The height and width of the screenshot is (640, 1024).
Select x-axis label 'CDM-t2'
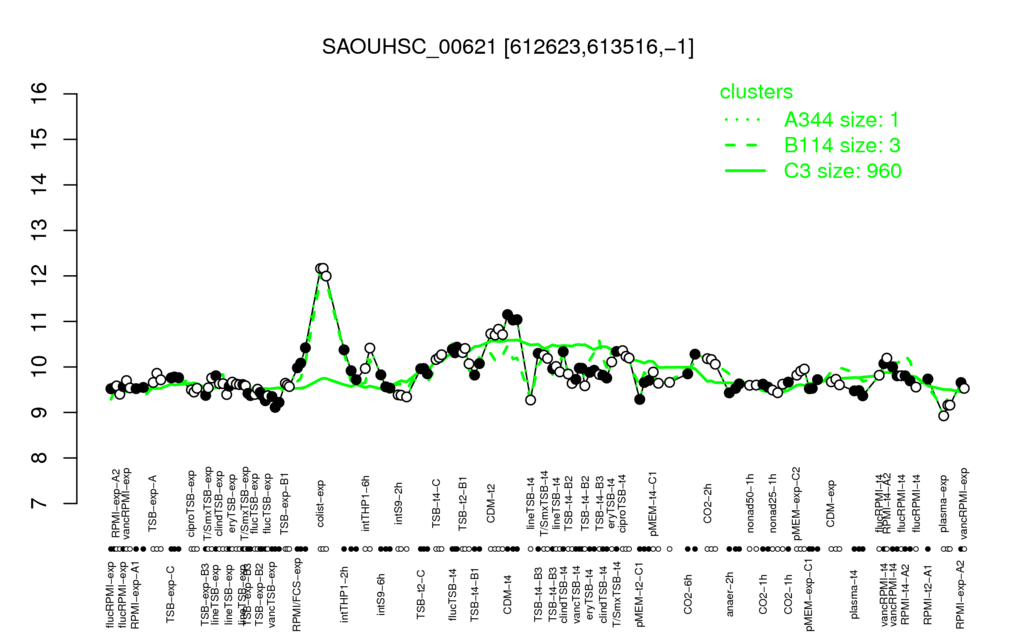click(x=491, y=505)
